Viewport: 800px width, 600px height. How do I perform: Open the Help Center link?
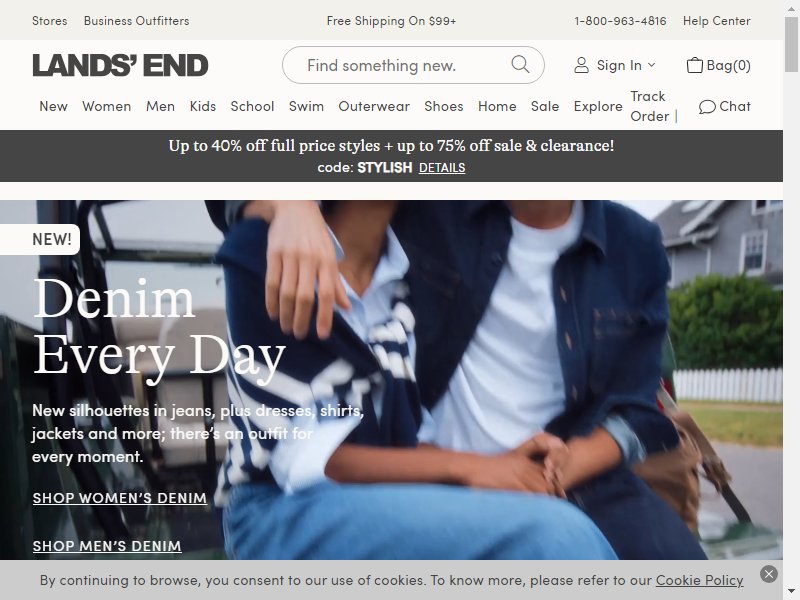tap(716, 21)
